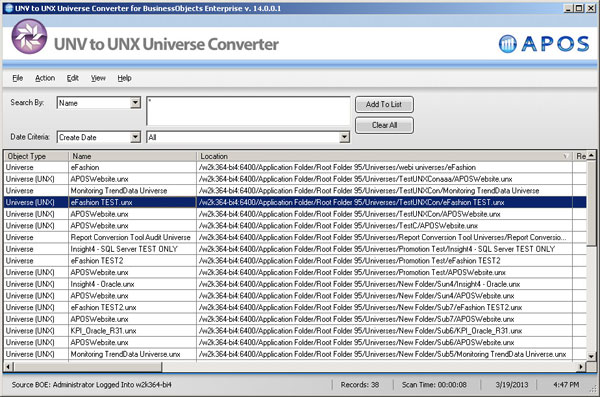Click the horizontal scrollbar thumb

pos(87,367)
